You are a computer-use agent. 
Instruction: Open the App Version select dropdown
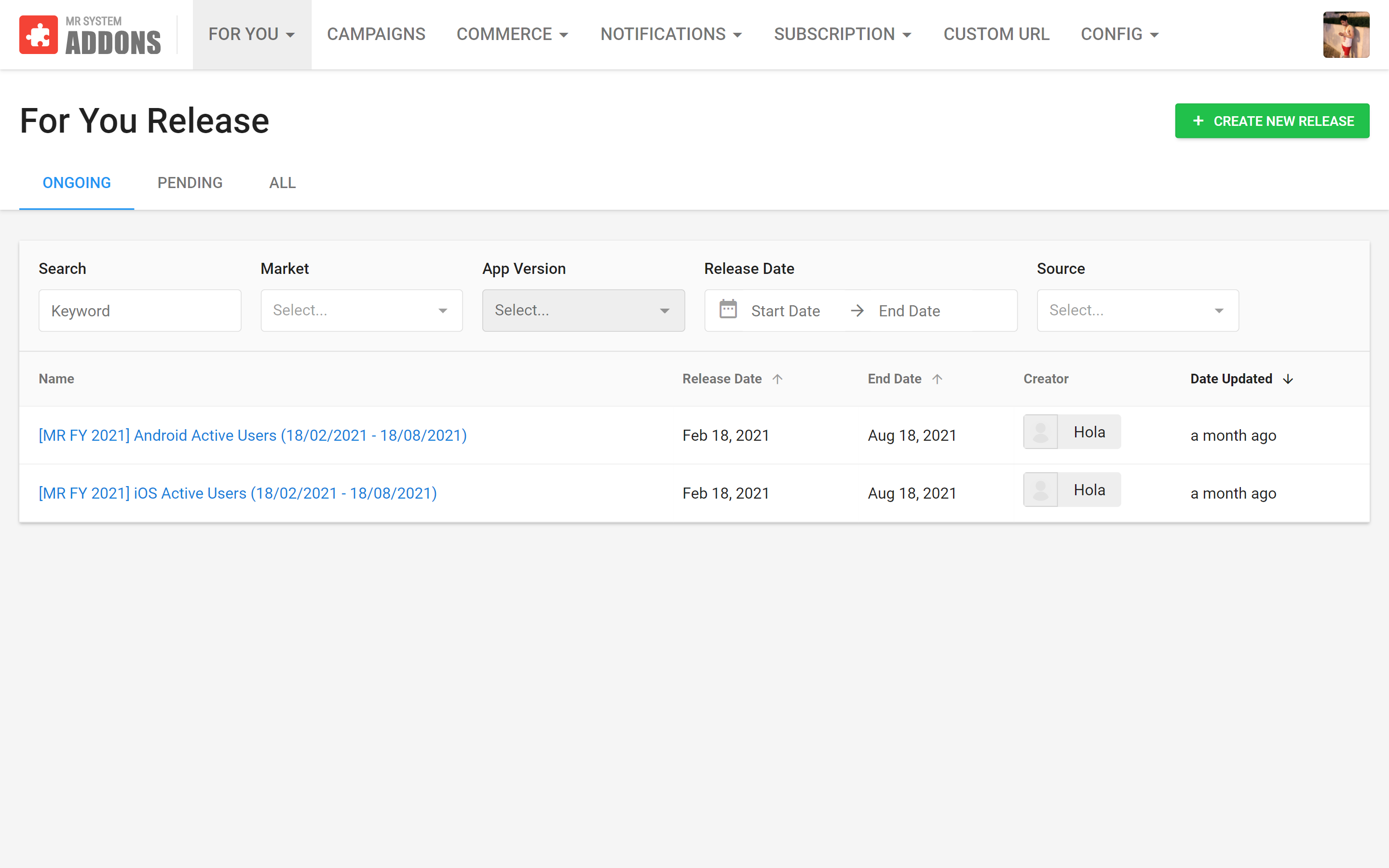click(583, 310)
